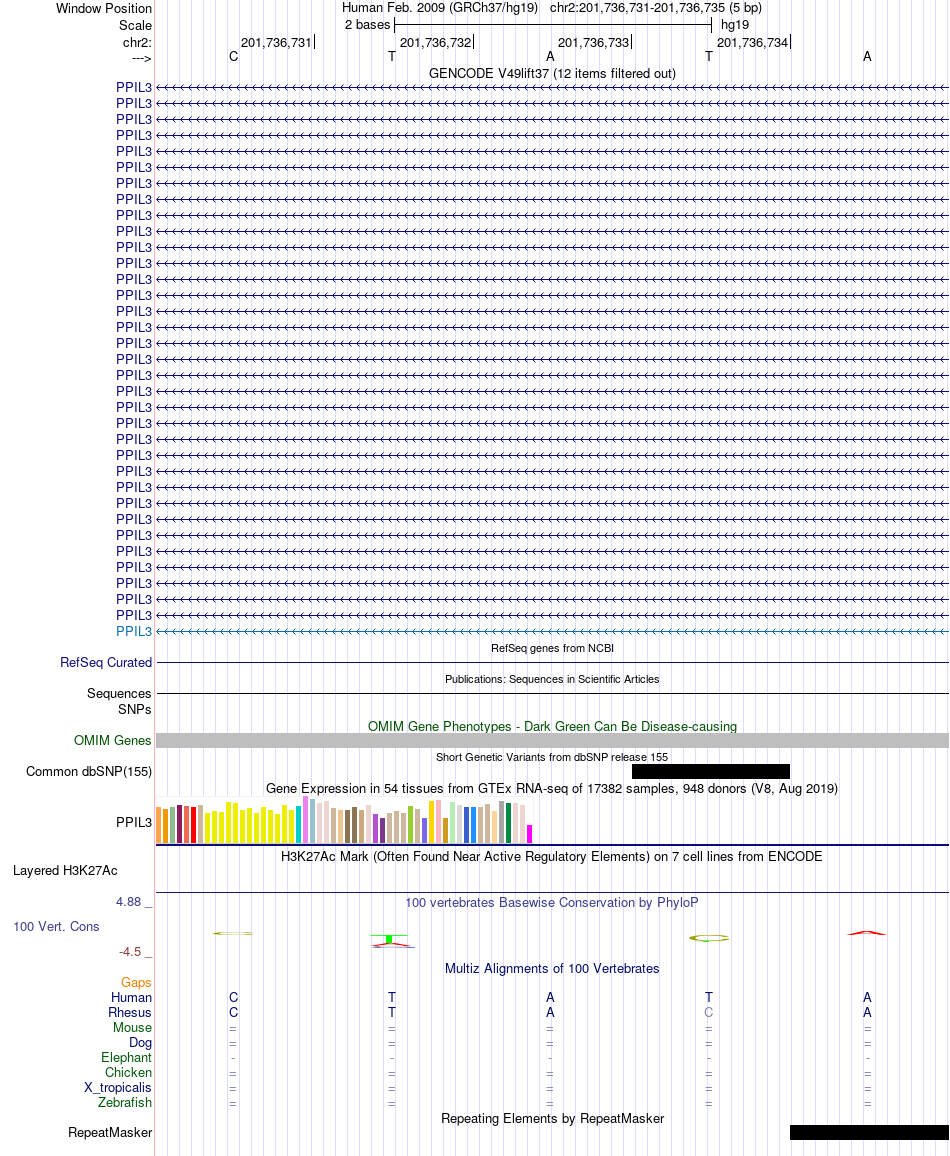Click the gray OMIM Genes bar
The image size is (950, 1156).
tap(552, 741)
